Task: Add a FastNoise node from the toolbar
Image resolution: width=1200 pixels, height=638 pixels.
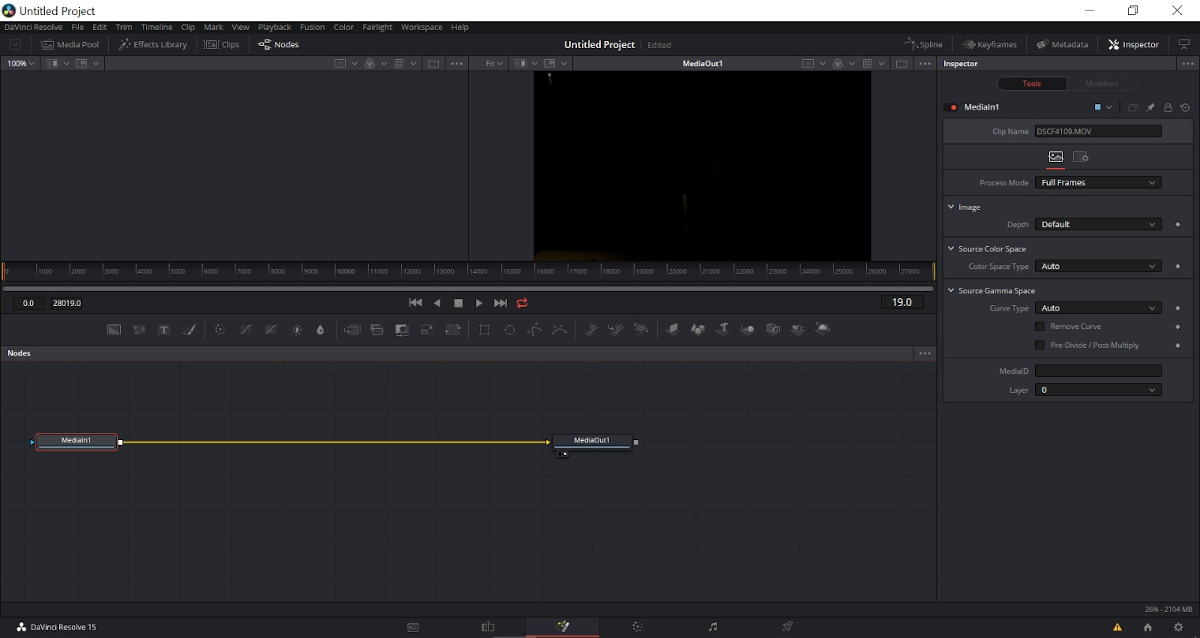Action: (139, 329)
